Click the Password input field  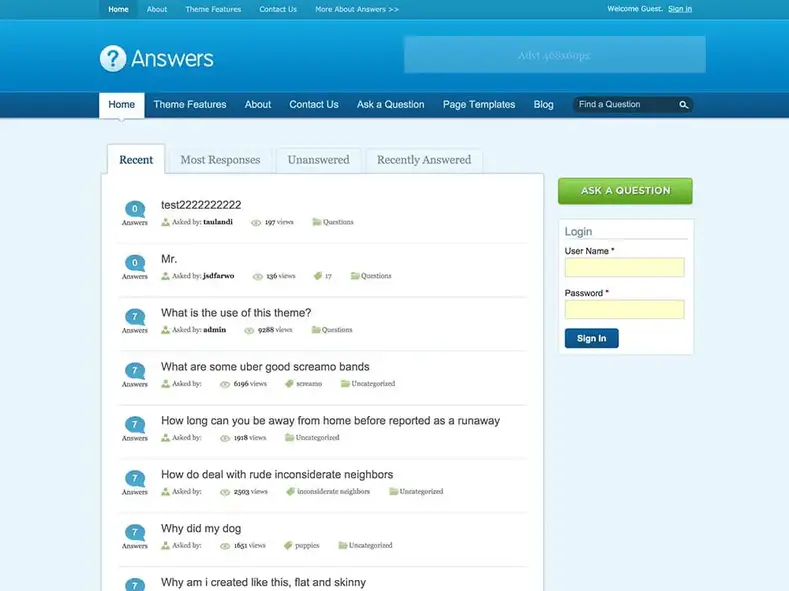tap(624, 309)
